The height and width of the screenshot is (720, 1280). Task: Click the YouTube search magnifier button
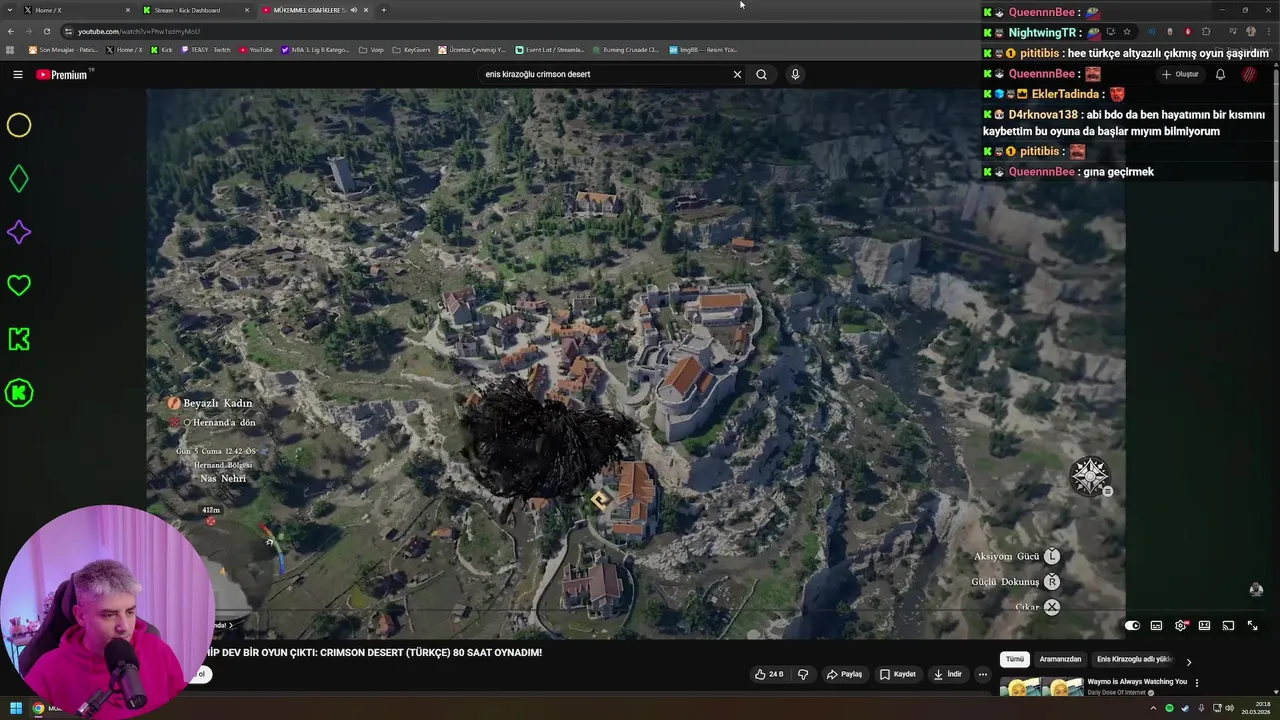pos(761,74)
